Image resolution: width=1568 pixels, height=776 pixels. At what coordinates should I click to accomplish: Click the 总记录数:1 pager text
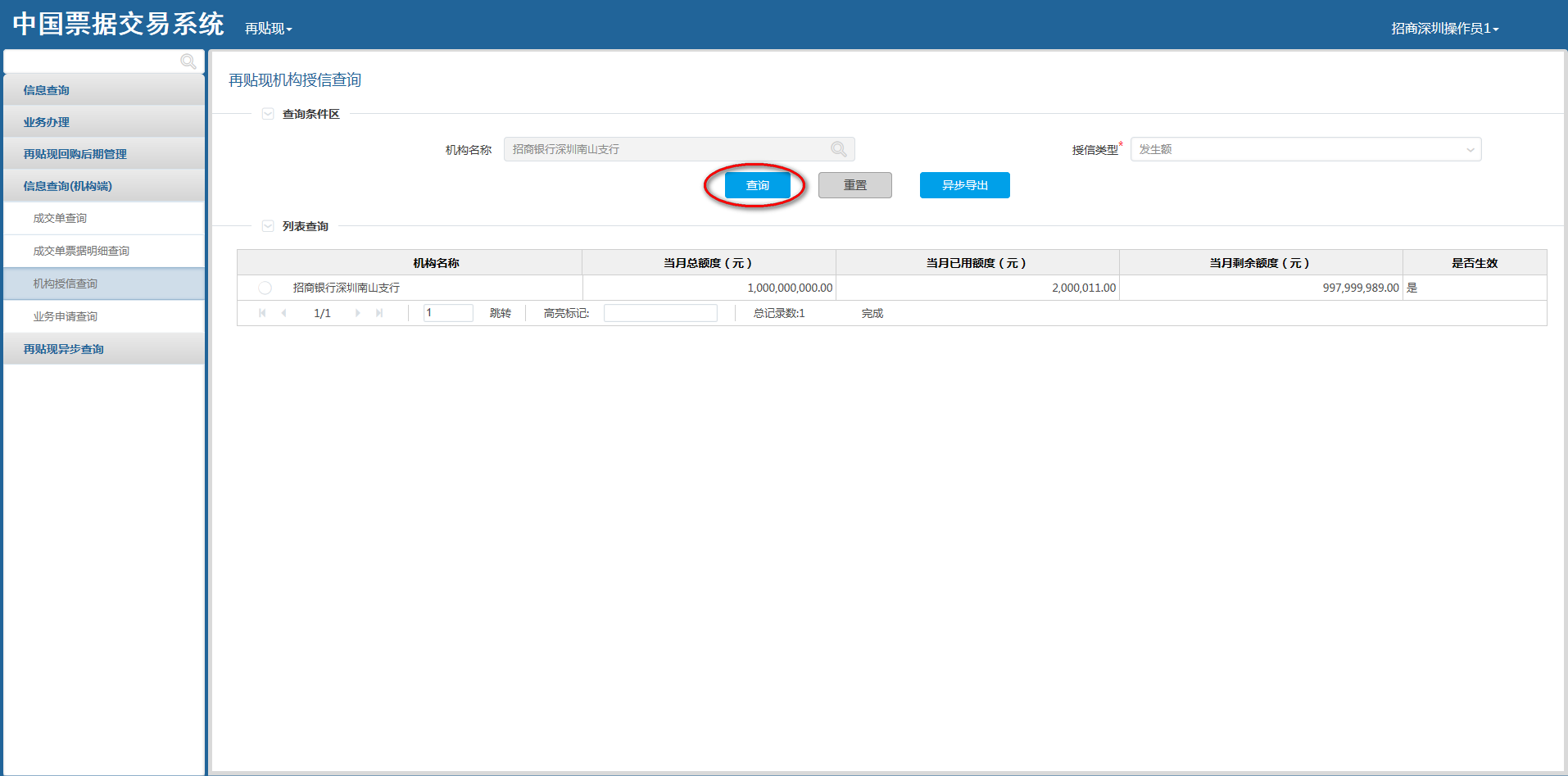tap(779, 313)
